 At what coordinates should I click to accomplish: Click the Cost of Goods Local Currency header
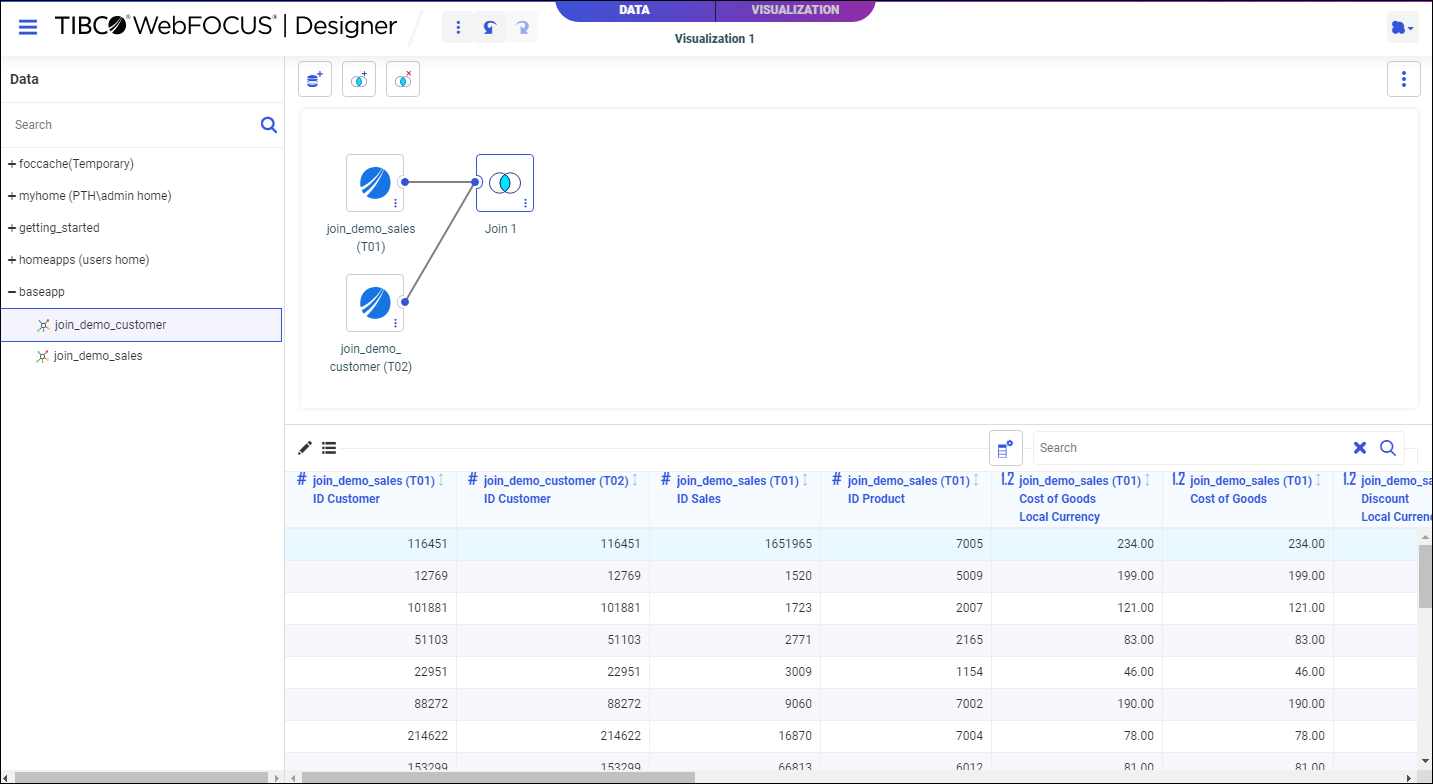pyautogui.click(x=1077, y=499)
